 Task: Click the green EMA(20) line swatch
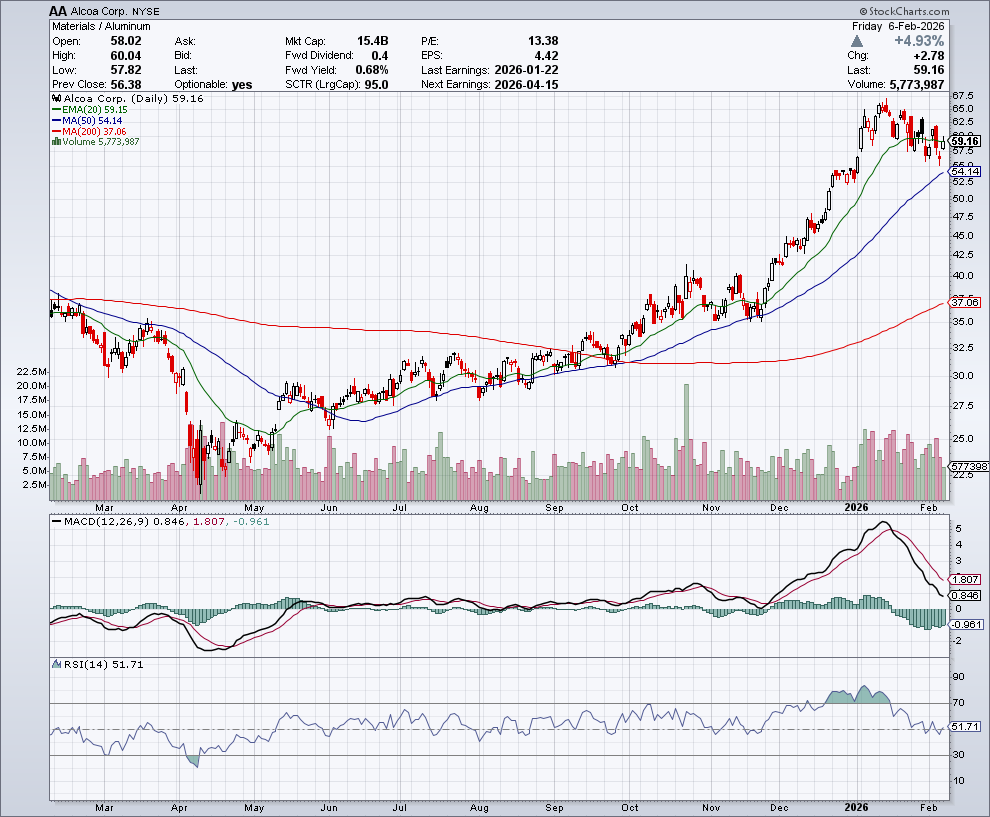(x=56, y=110)
